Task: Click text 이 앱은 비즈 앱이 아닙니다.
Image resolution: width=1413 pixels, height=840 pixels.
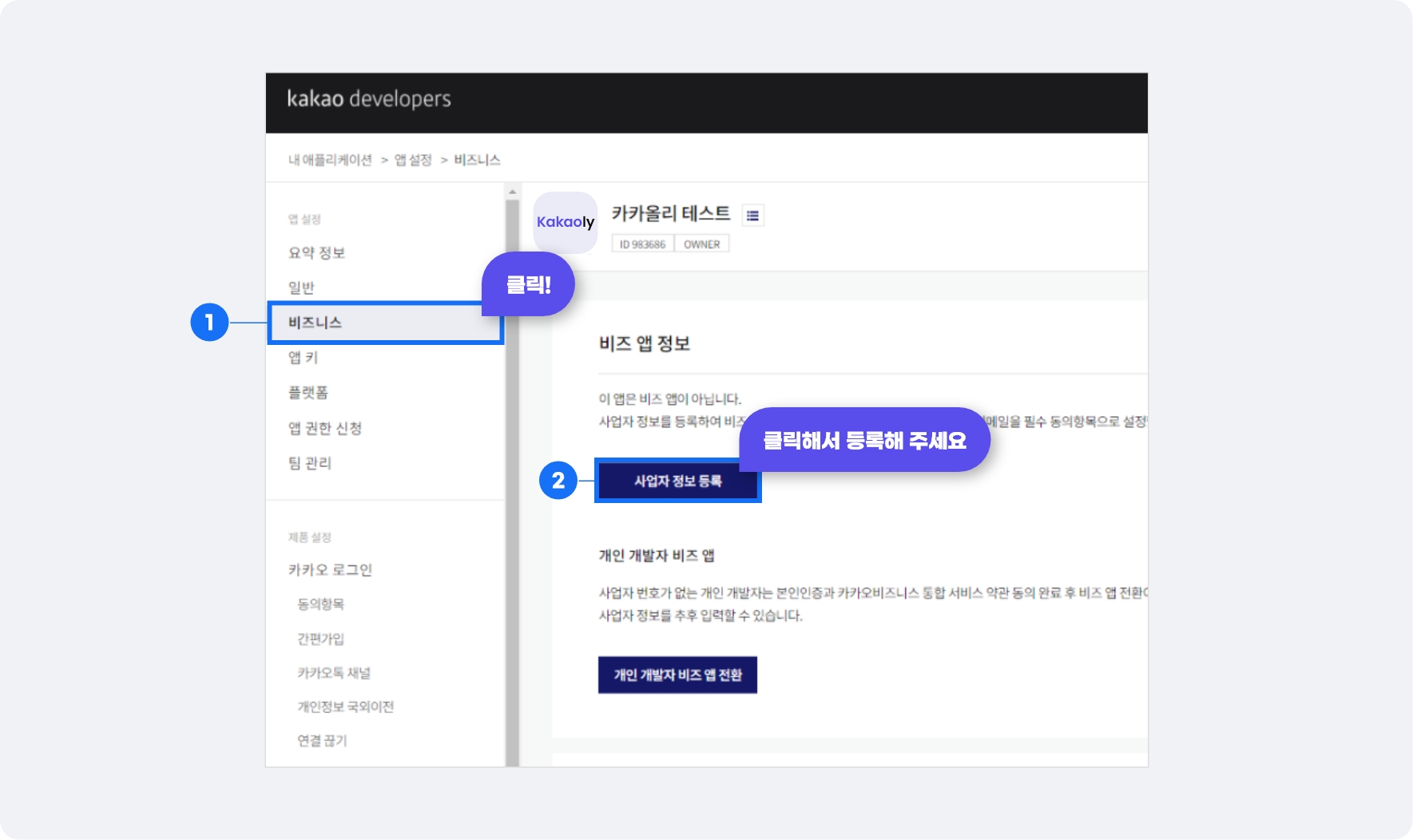Action: click(670, 399)
